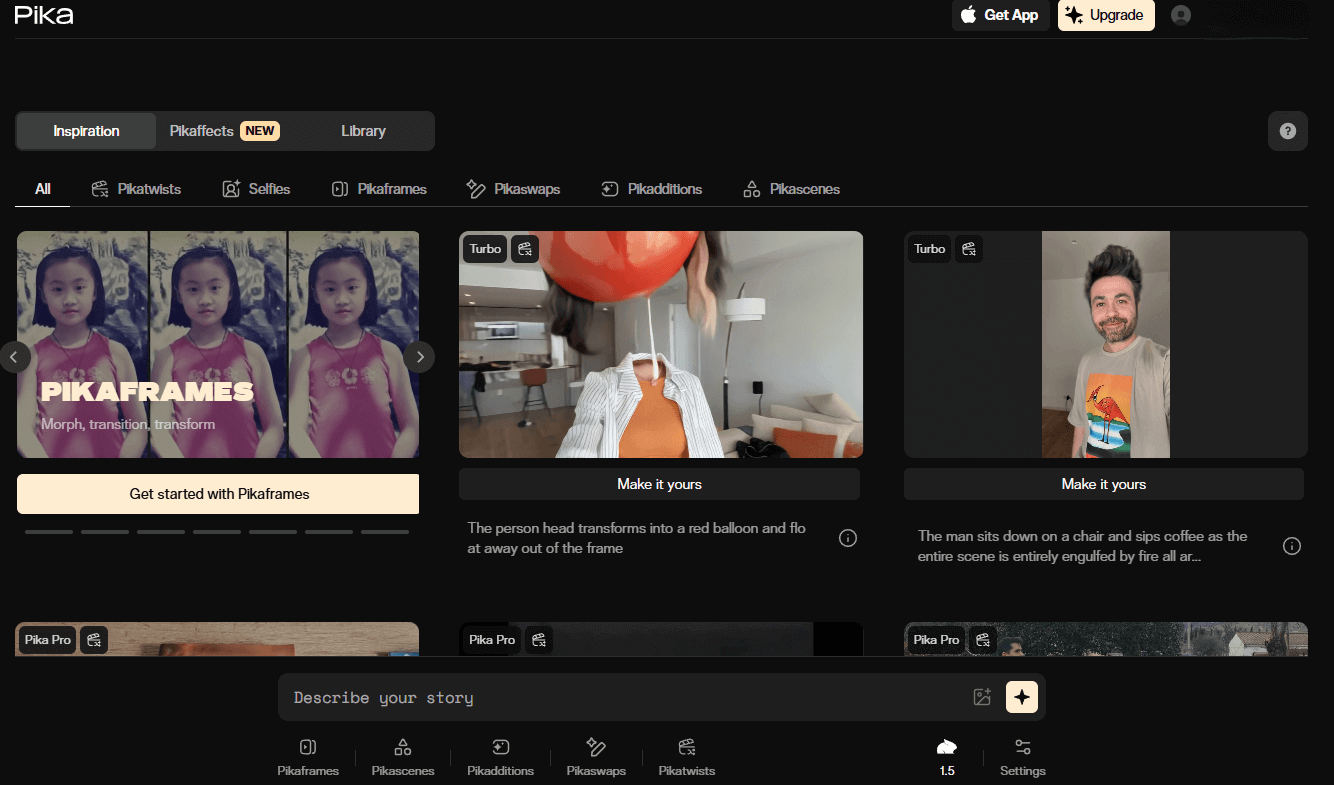Viewport: 1334px width, 785px height.
Task: Show info for red balloon video prompt
Action: point(848,538)
